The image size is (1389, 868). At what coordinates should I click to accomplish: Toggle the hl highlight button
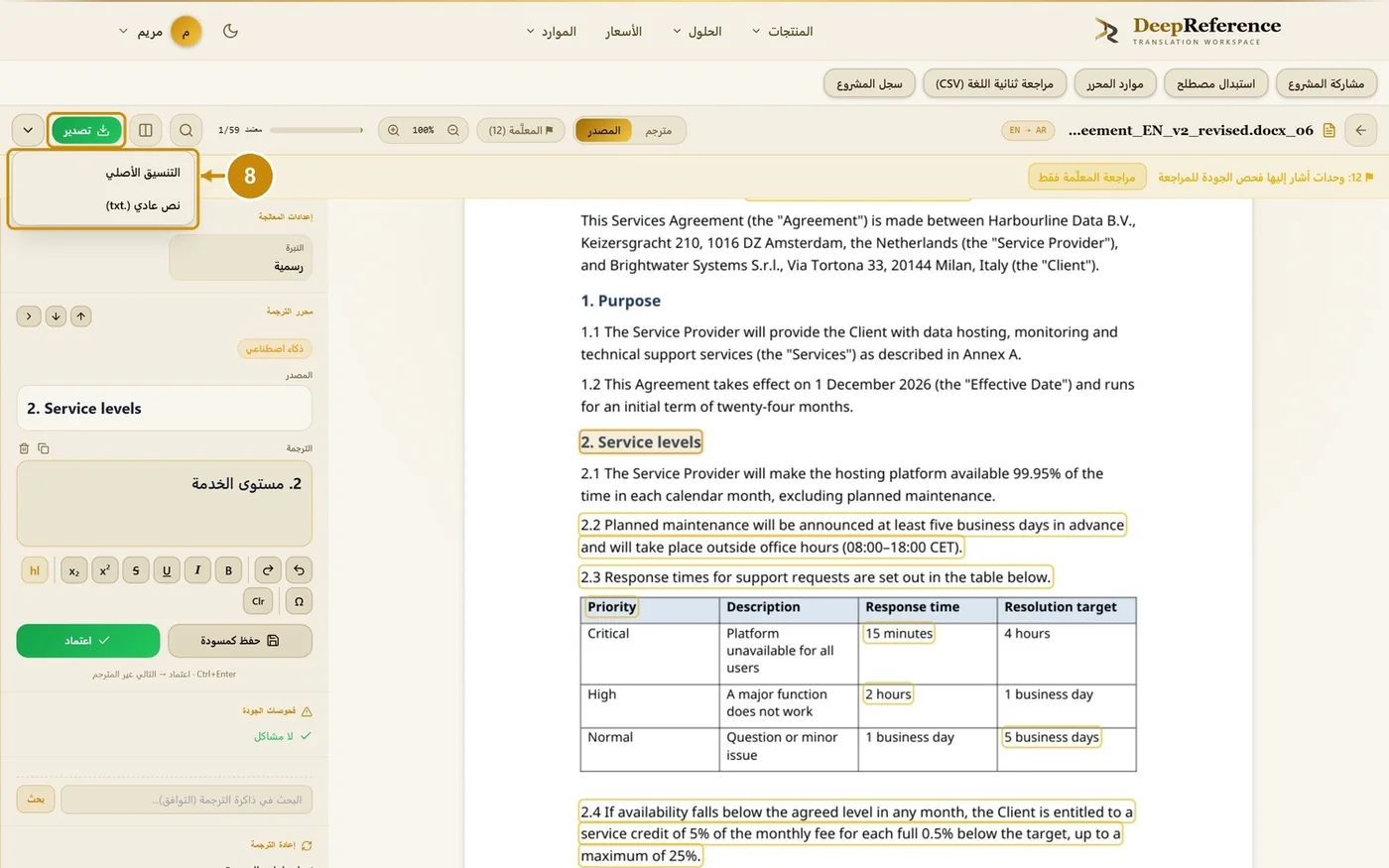[x=35, y=570]
